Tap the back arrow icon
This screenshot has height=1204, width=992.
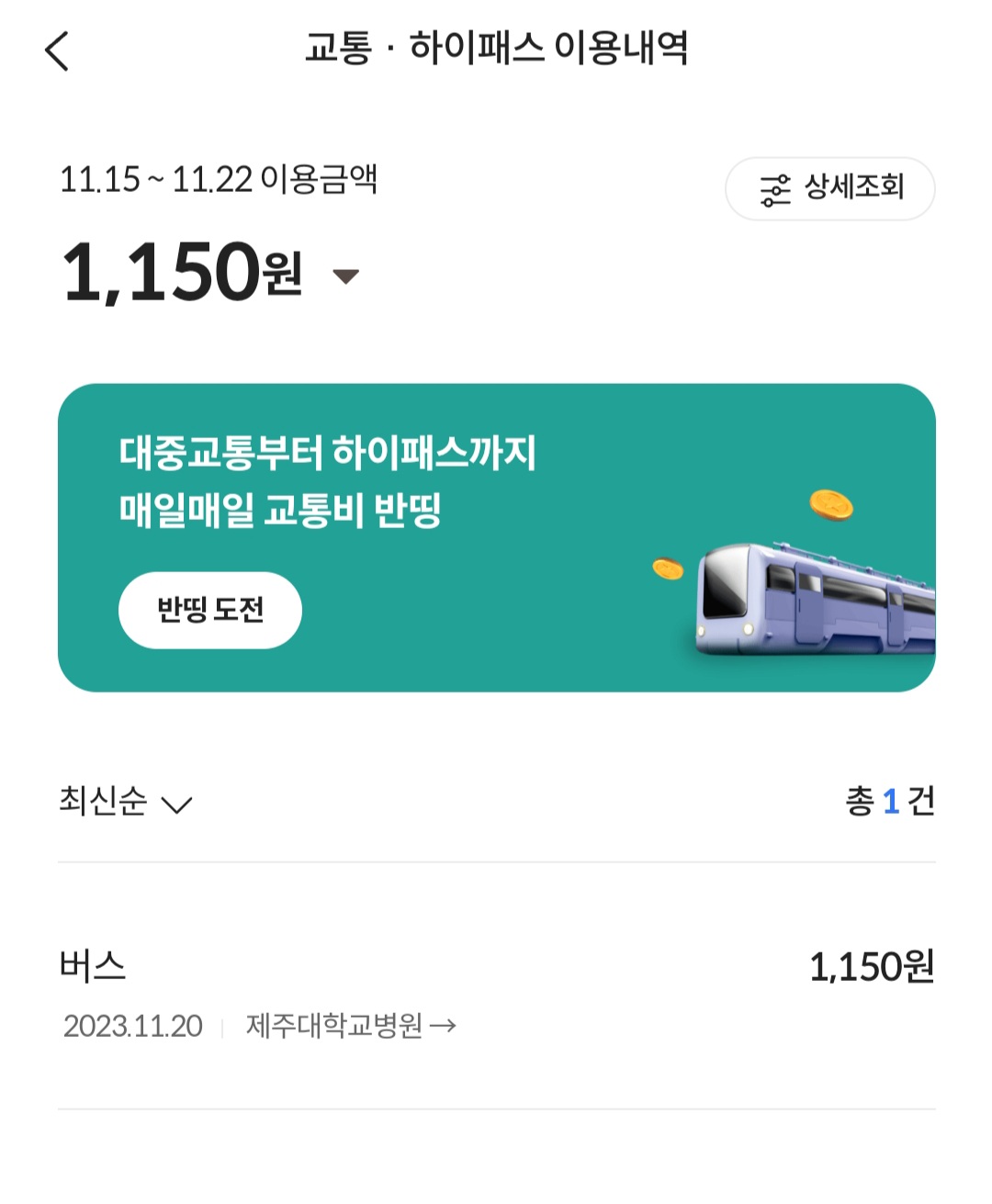(57, 51)
